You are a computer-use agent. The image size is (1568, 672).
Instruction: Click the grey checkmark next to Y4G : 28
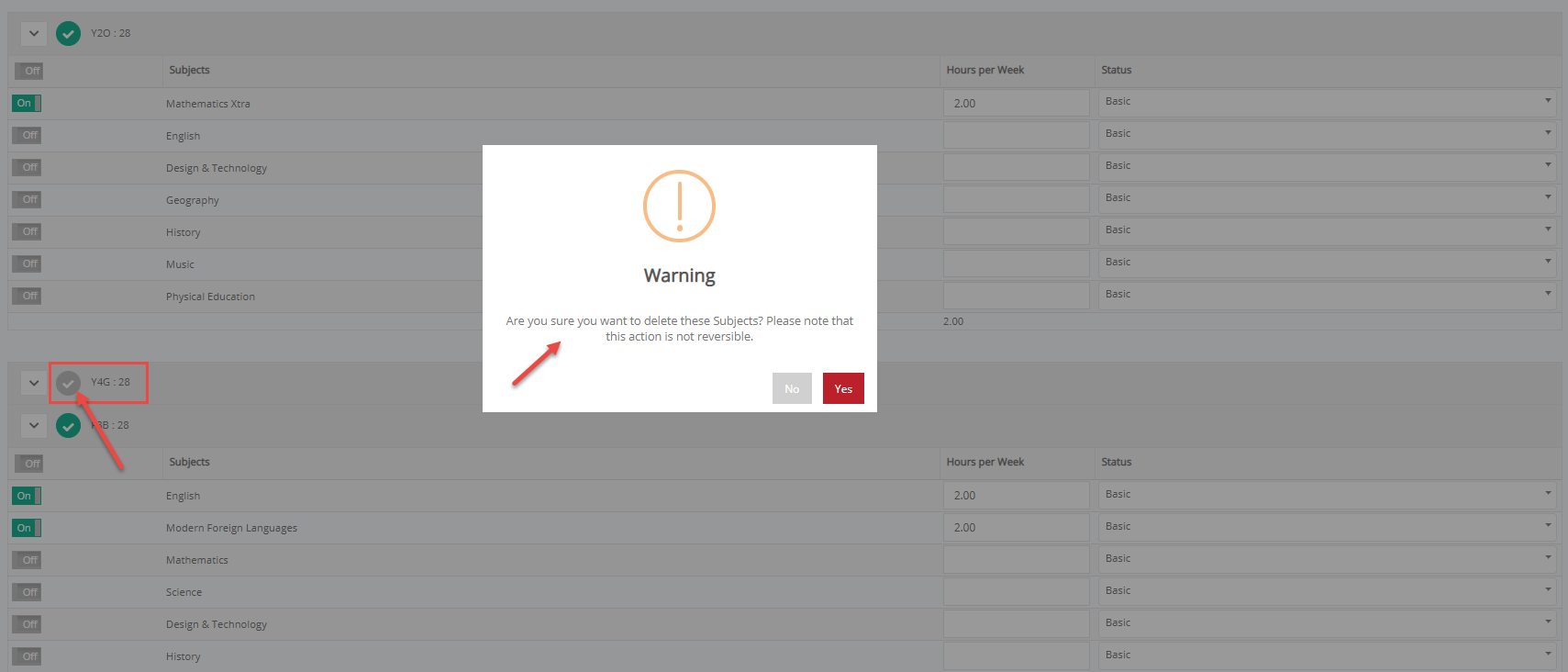click(68, 383)
